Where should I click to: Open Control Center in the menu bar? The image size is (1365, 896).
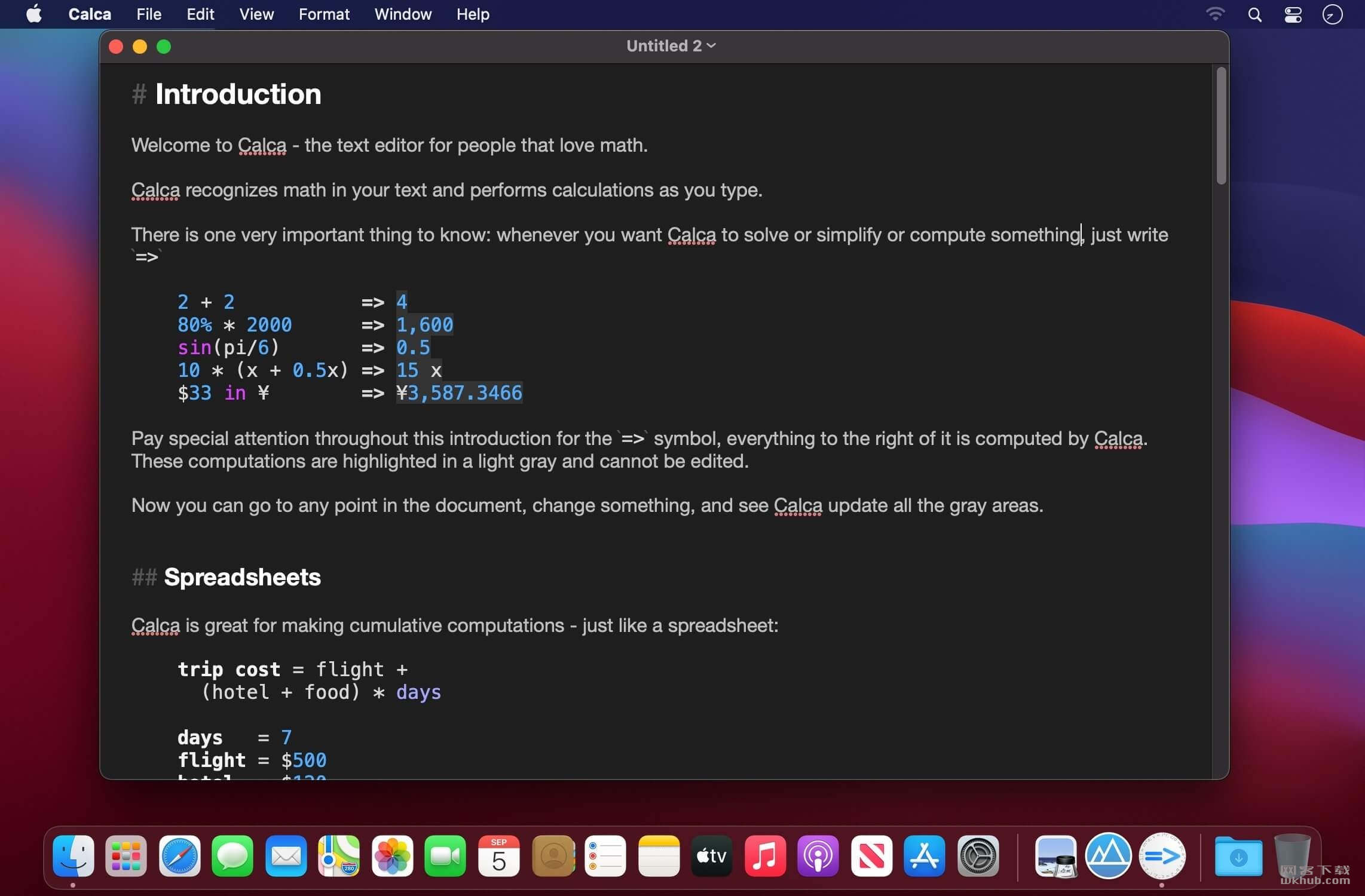pos(1293,14)
